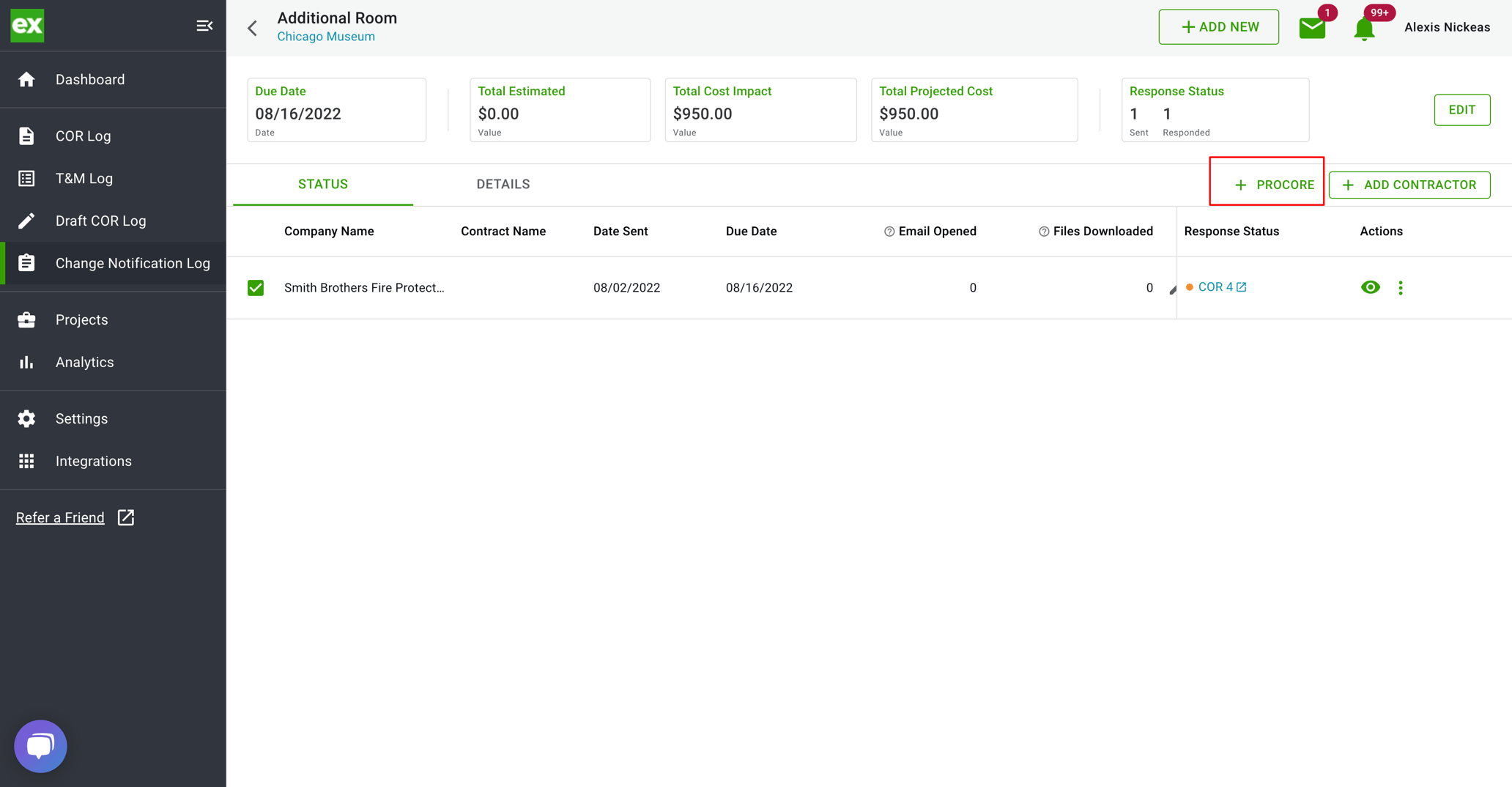Open the row's three-dot actions menu

1400,287
